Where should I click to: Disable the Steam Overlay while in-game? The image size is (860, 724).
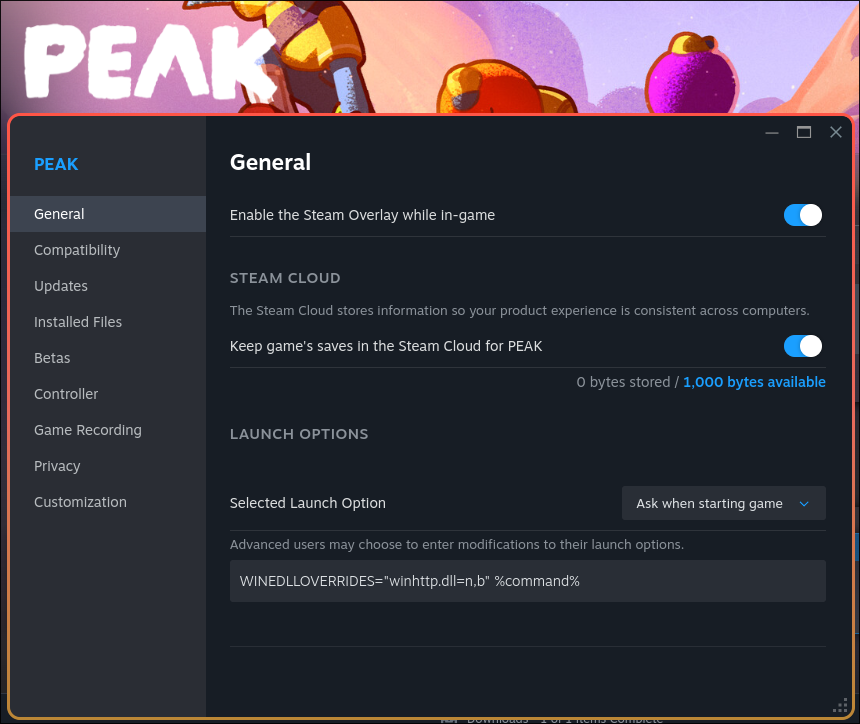click(x=803, y=215)
